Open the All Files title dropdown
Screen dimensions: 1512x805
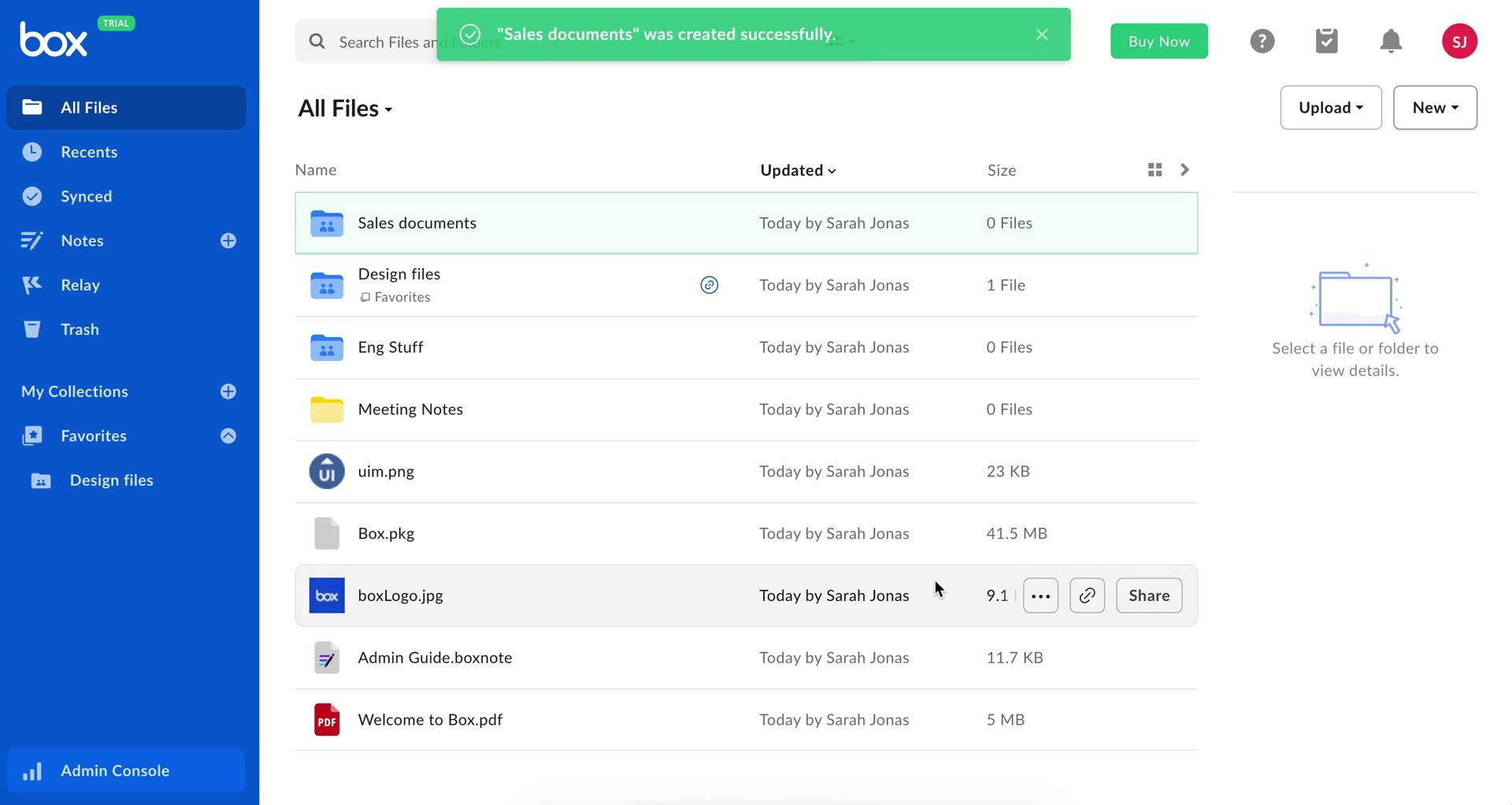coord(345,109)
